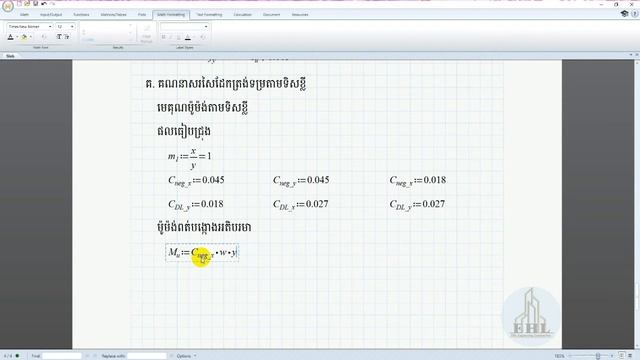Click the Redo arrow in quick access toolbar

[x=52, y=3]
